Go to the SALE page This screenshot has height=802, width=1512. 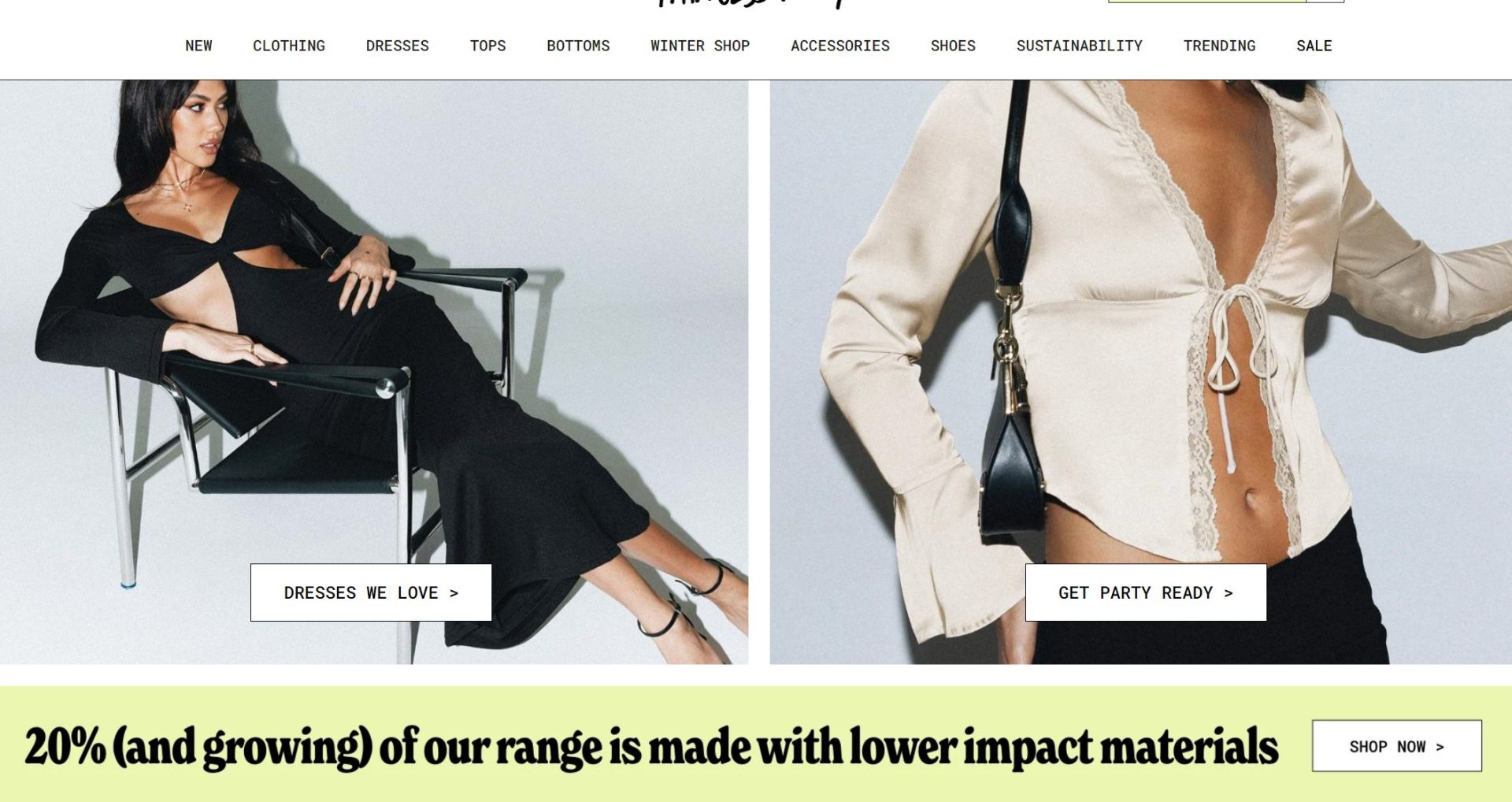(1314, 46)
